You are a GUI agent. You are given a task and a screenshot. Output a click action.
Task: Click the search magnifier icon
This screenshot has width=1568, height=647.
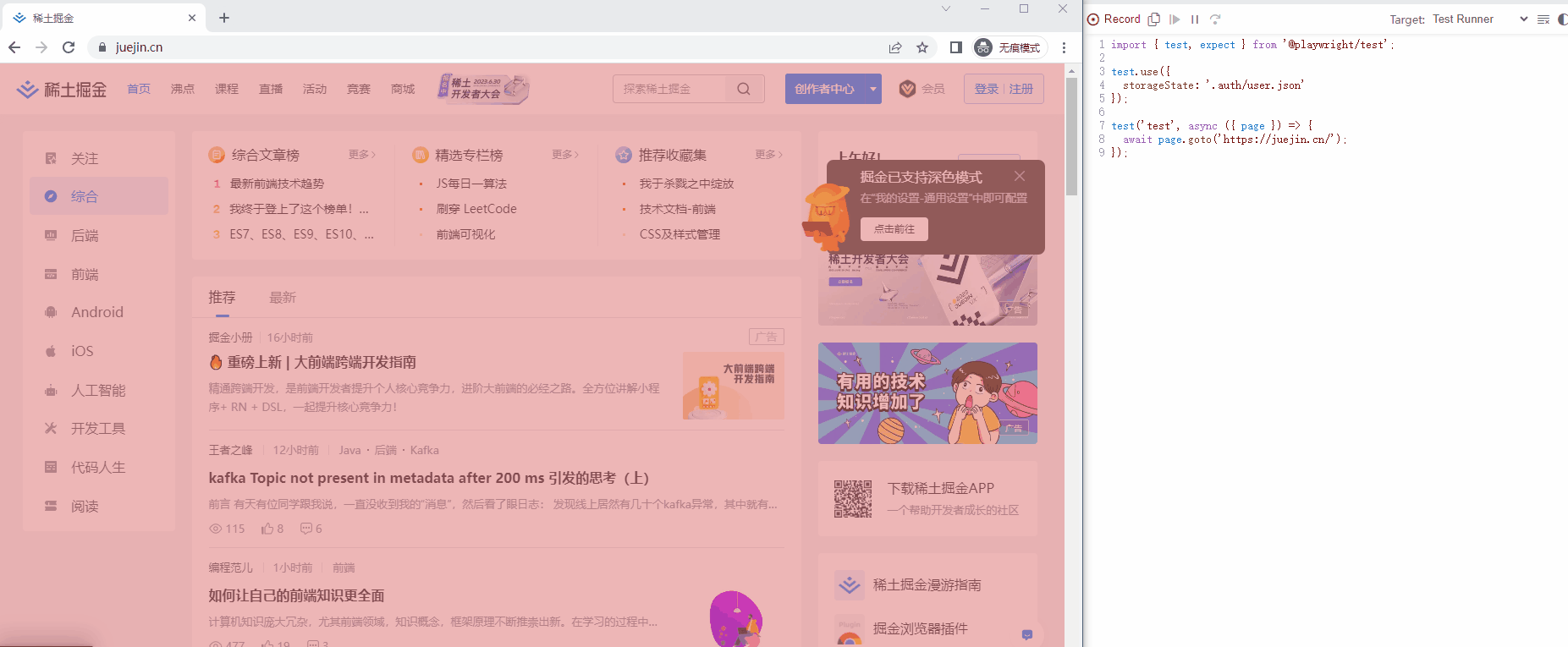click(744, 89)
